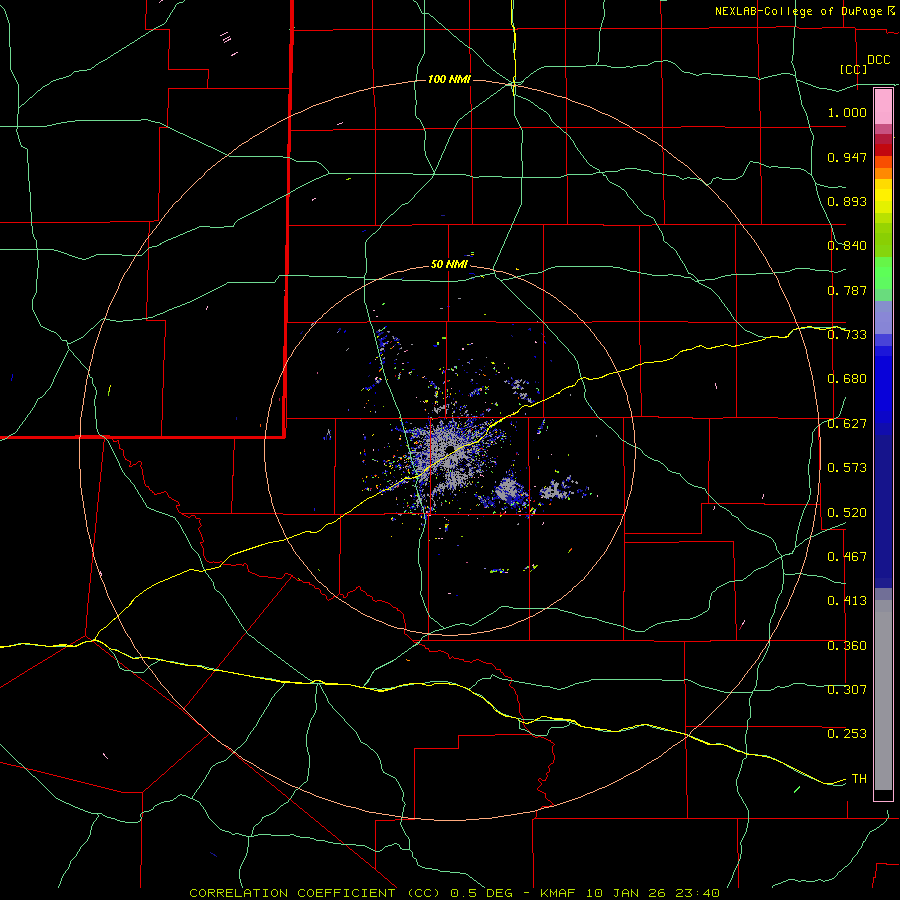The width and height of the screenshot is (900, 900).
Task: Click the lavender segment of the color bar
Action: (x=883, y=318)
